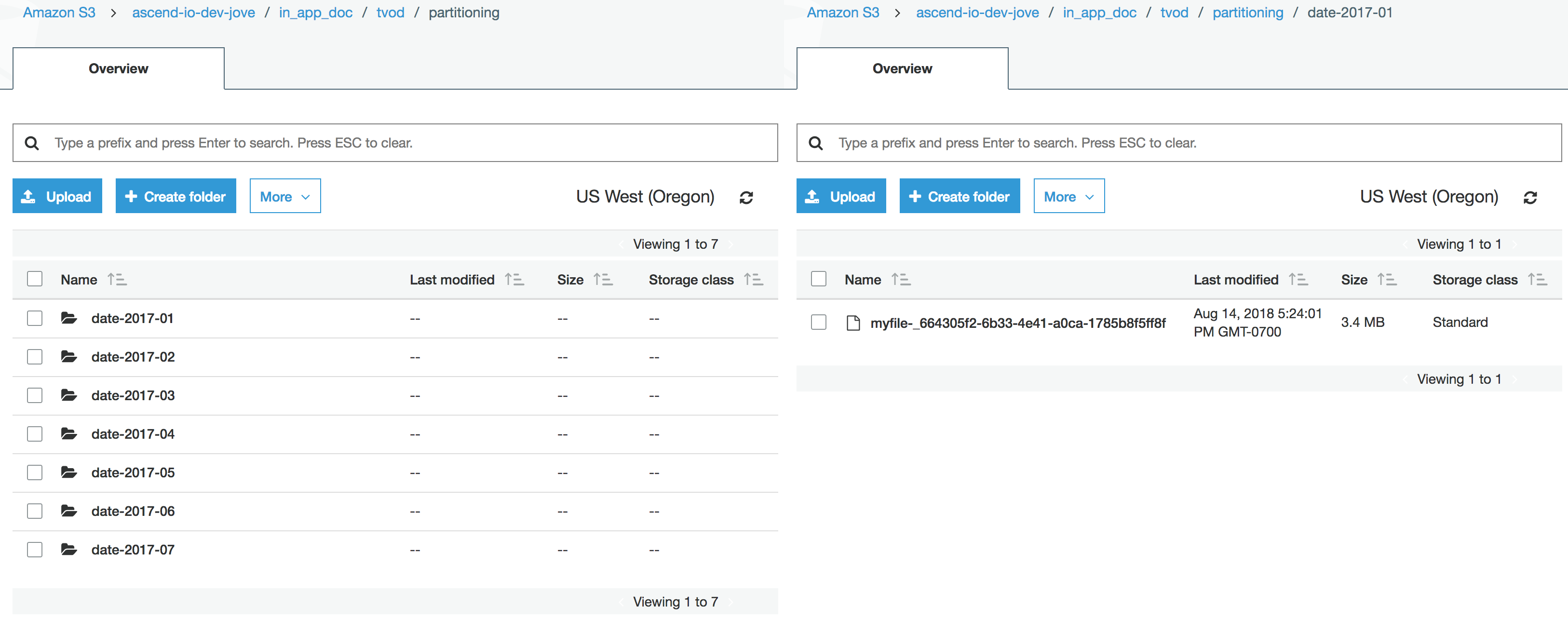Switch to Overview tab in left panel
Viewport: 1568px width, 621px height.
click(x=118, y=69)
